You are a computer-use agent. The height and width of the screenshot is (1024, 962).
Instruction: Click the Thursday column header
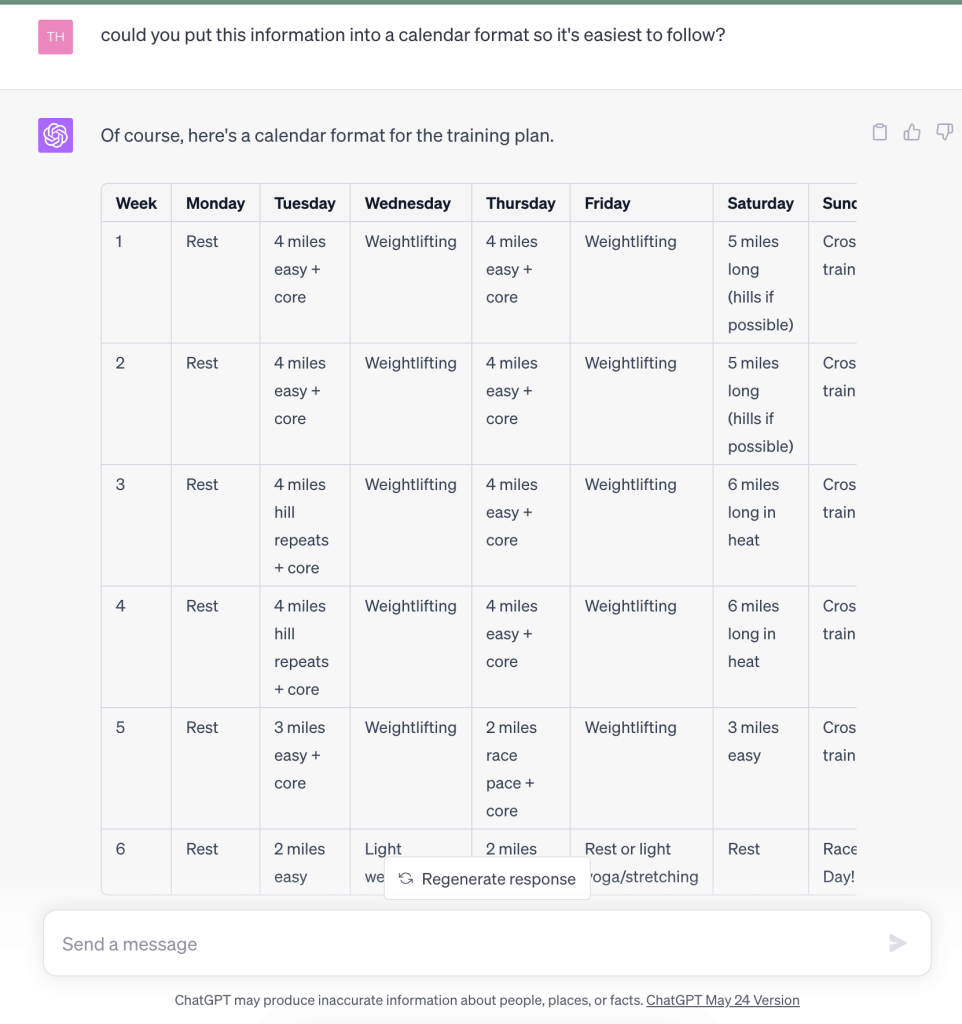(520, 203)
